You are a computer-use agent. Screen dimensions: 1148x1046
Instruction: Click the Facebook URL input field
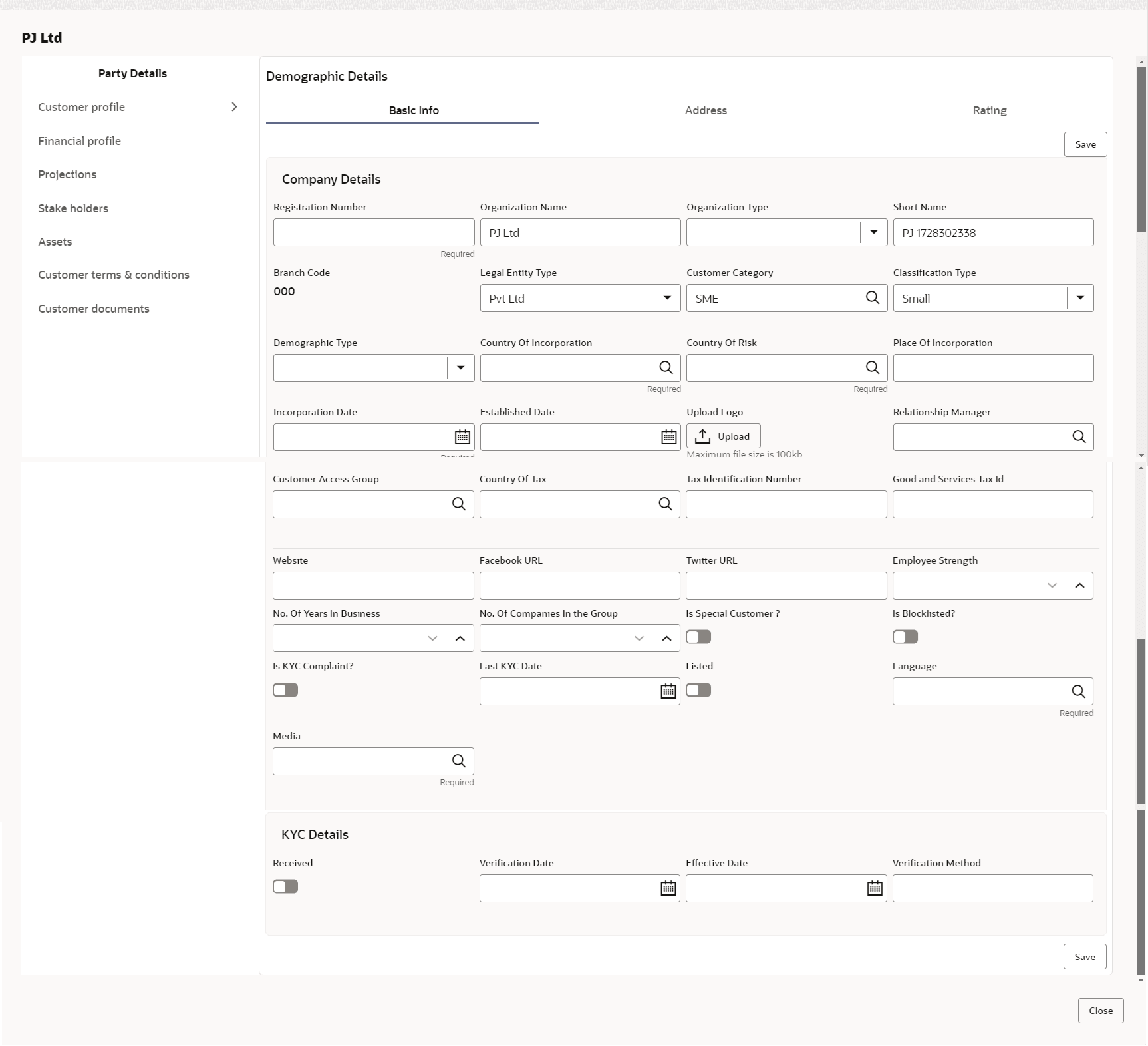click(x=579, y=586)
